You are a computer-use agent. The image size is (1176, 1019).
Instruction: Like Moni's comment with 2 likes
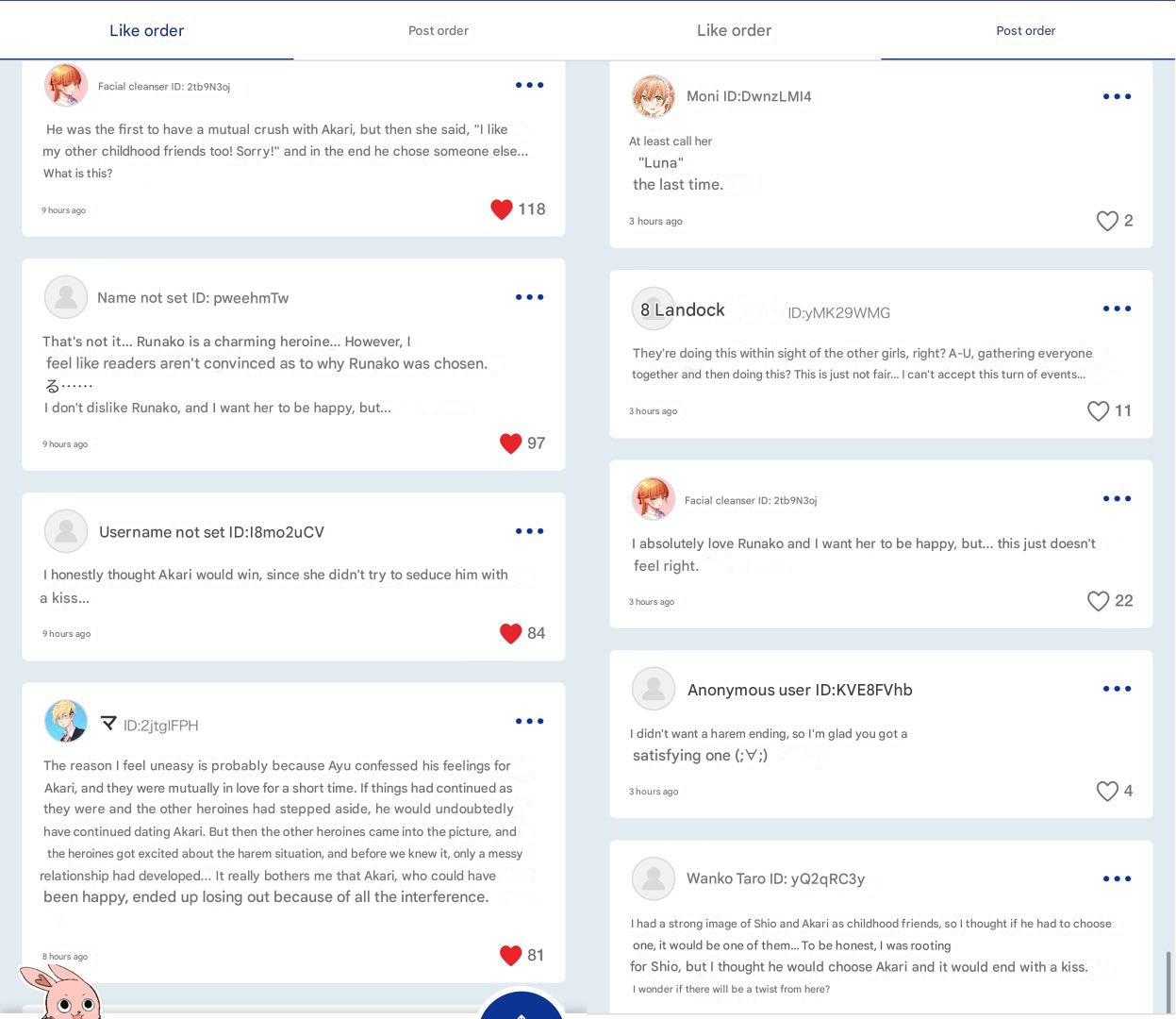point(1107,221)
